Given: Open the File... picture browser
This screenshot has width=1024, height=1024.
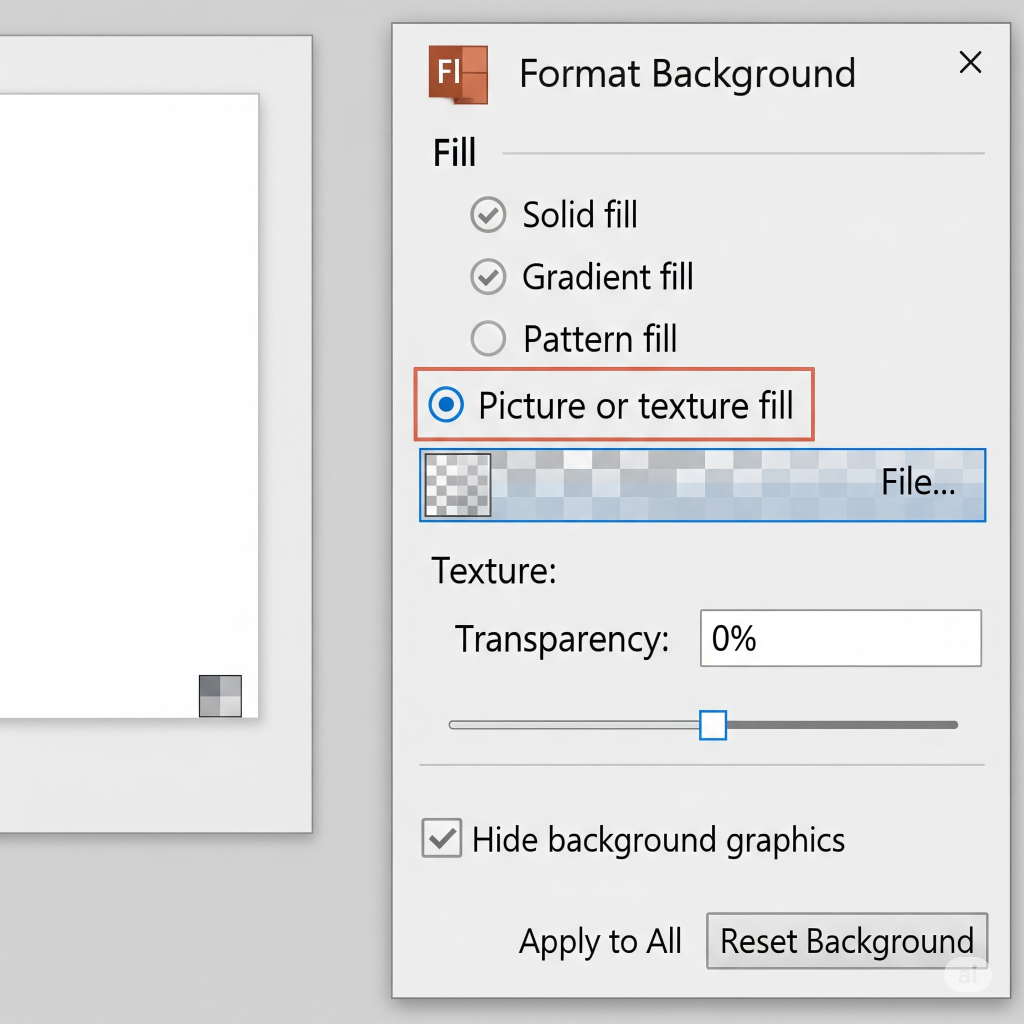Looking at the screenshot, I should tap(917, 484).
